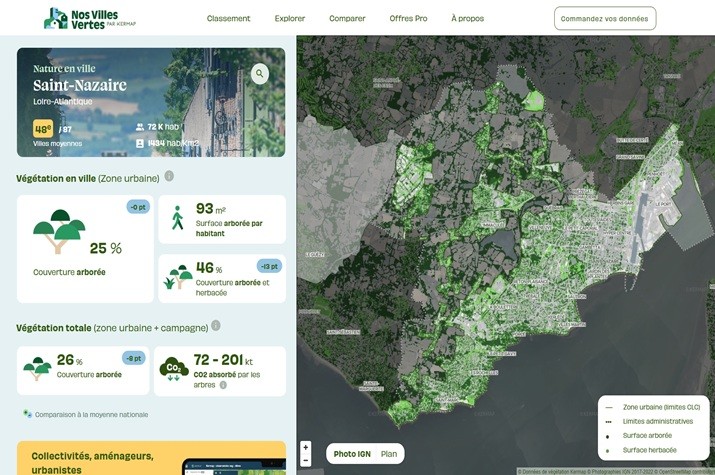Click the Surface herbacée legend dot
This screenshot has width=715, height=475.
(607, 451)
